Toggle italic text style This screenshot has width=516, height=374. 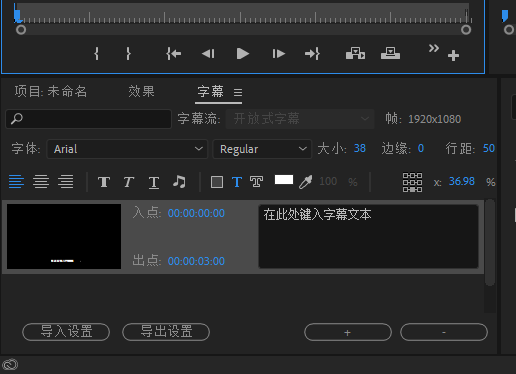click(129, 182)
